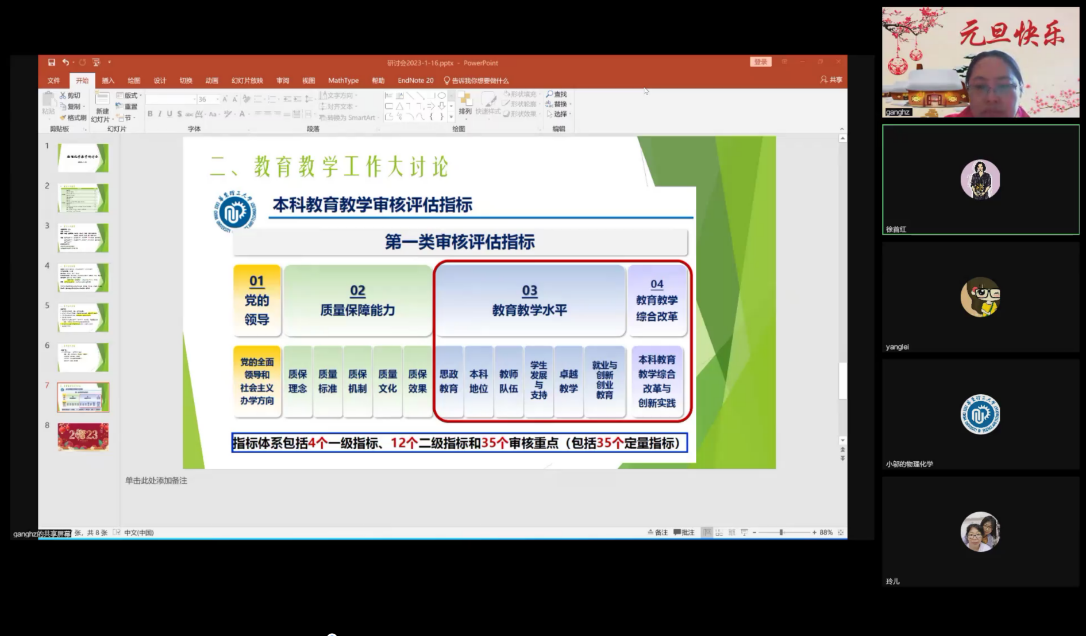Click fit slide to window icon

coord(839,532)
